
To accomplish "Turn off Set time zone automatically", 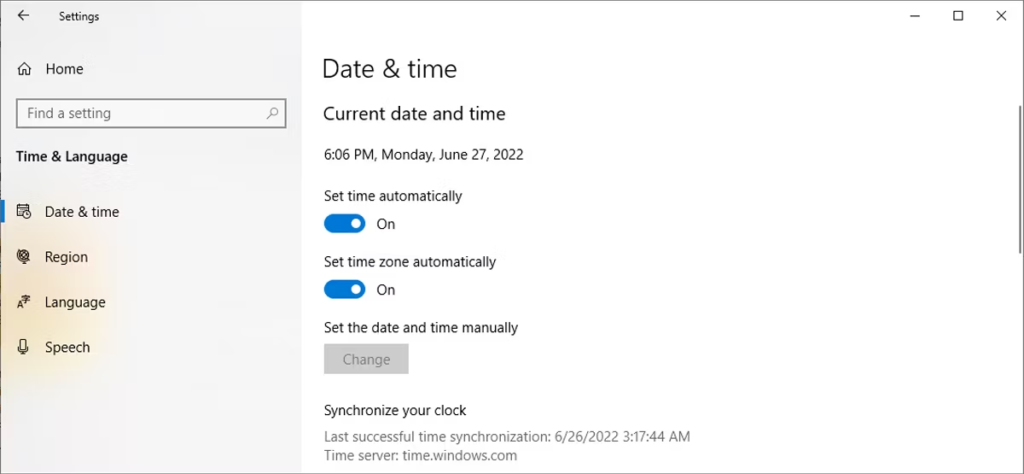I will 345,289.
